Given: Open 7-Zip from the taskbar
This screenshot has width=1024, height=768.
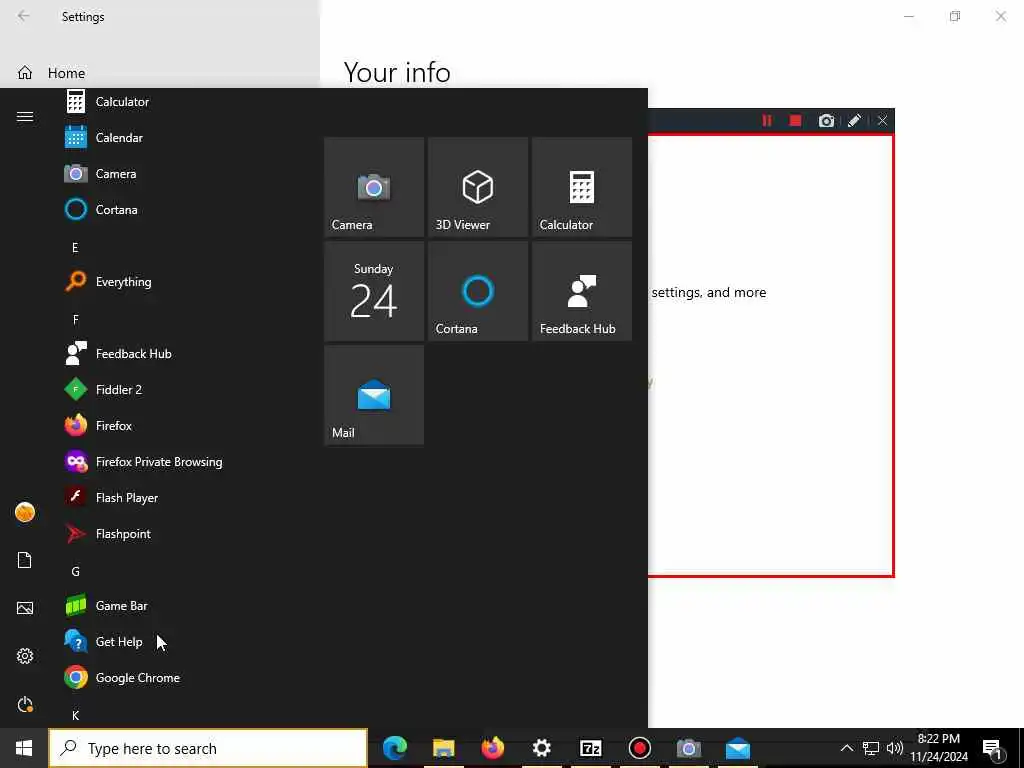Looking at the screenshot, I should click(590, 748).
